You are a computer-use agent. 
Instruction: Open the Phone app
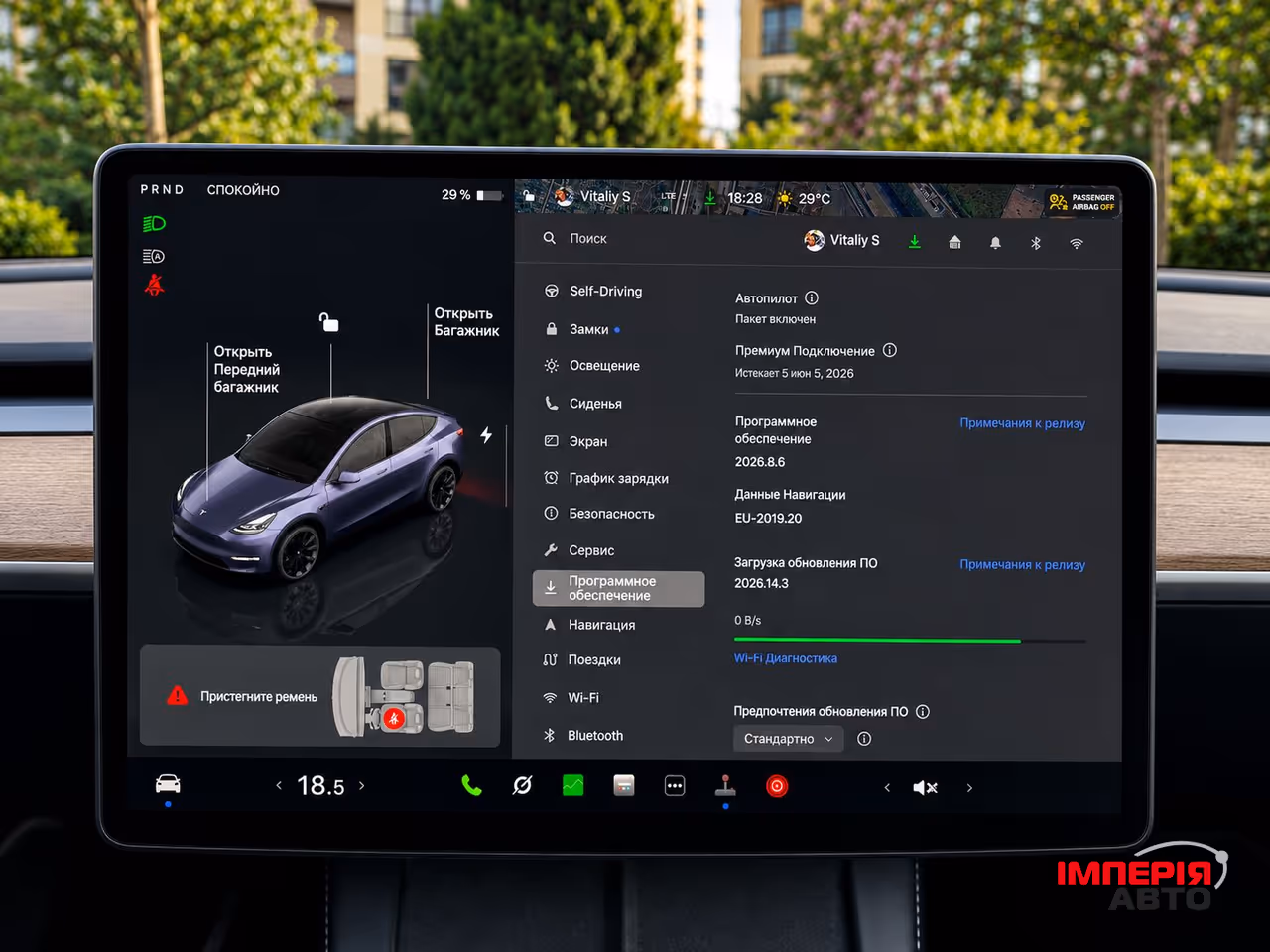pos(471,786)
